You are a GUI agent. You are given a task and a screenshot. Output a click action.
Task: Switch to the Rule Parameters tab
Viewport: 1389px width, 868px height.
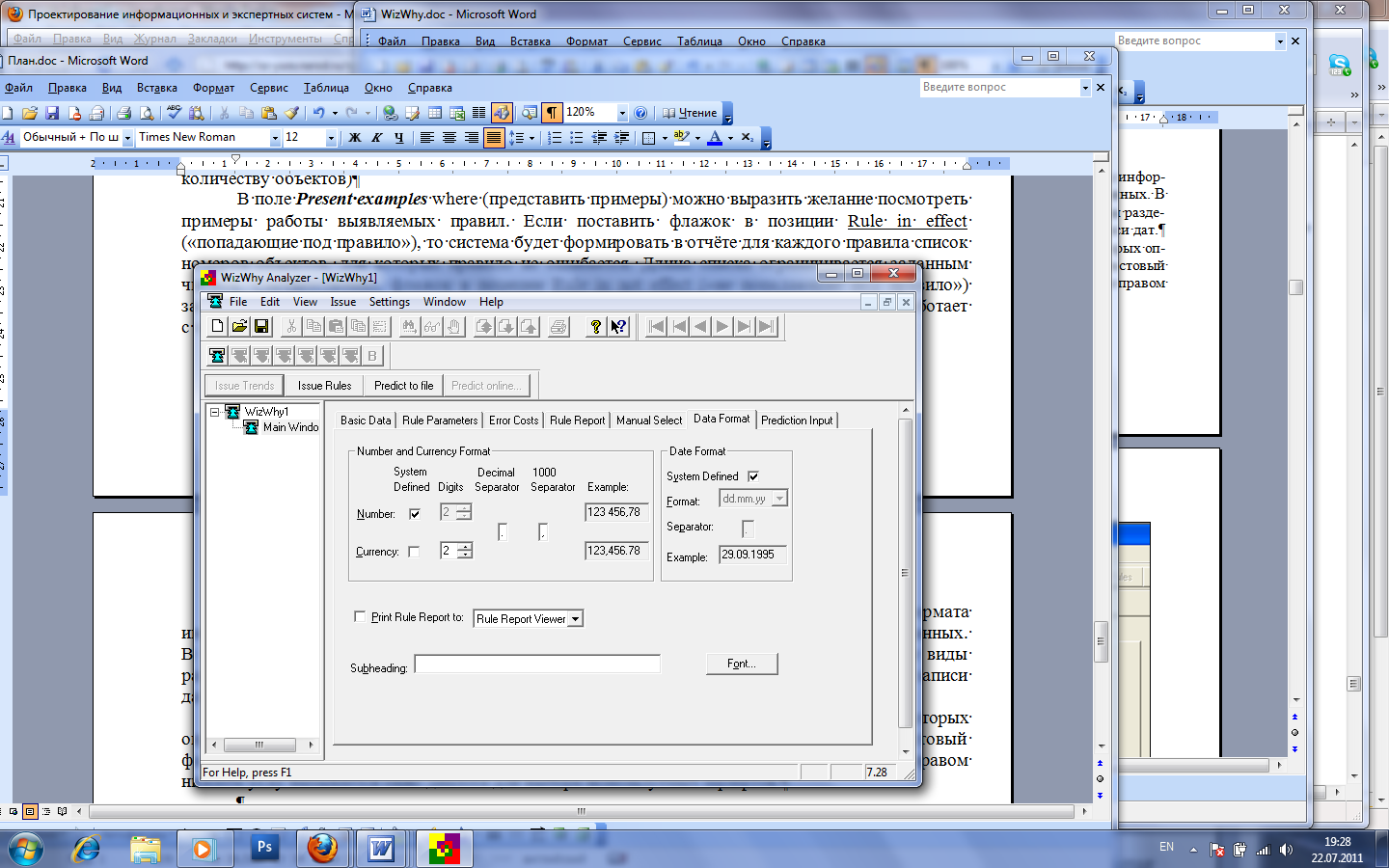pos(440,420)
